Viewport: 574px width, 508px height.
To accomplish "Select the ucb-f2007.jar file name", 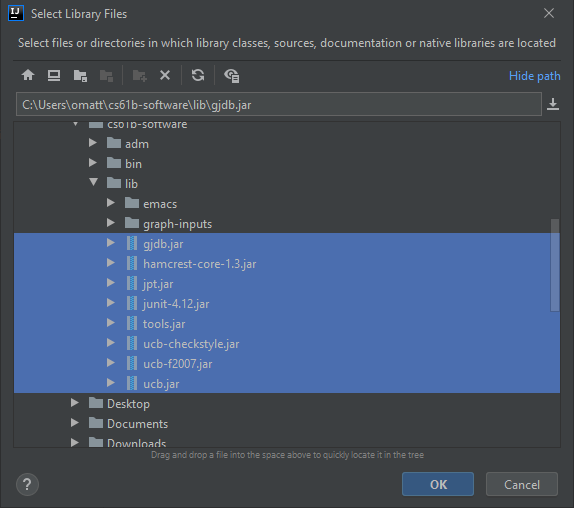I will (178, 364).
